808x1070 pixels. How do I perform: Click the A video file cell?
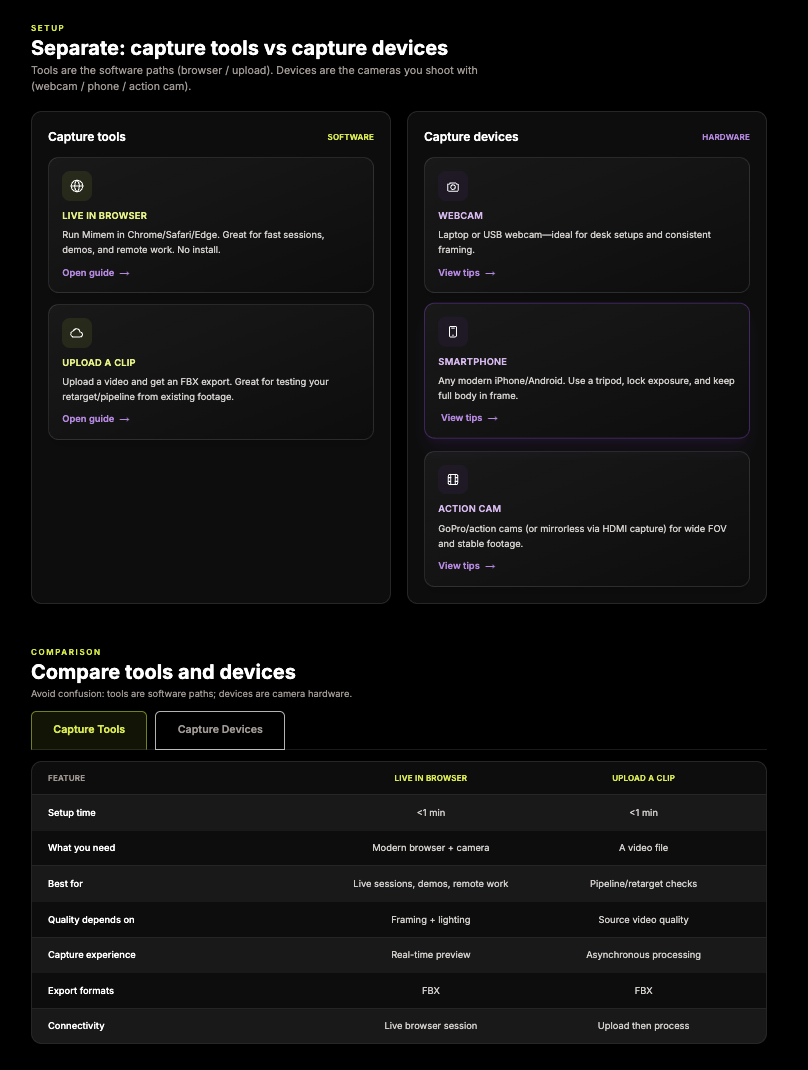pos(644,848)
